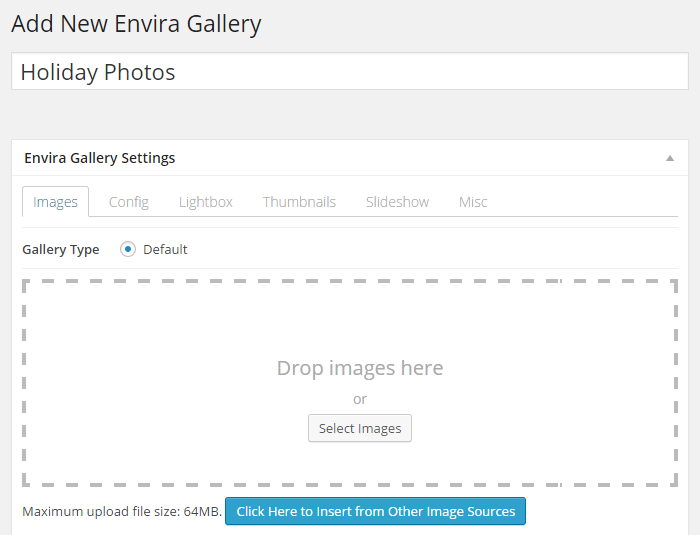The height and width of the screenshot is (535, 700).
Task: Click the Envira Gallery Settings heading
Action: click(x=100, y=158)
